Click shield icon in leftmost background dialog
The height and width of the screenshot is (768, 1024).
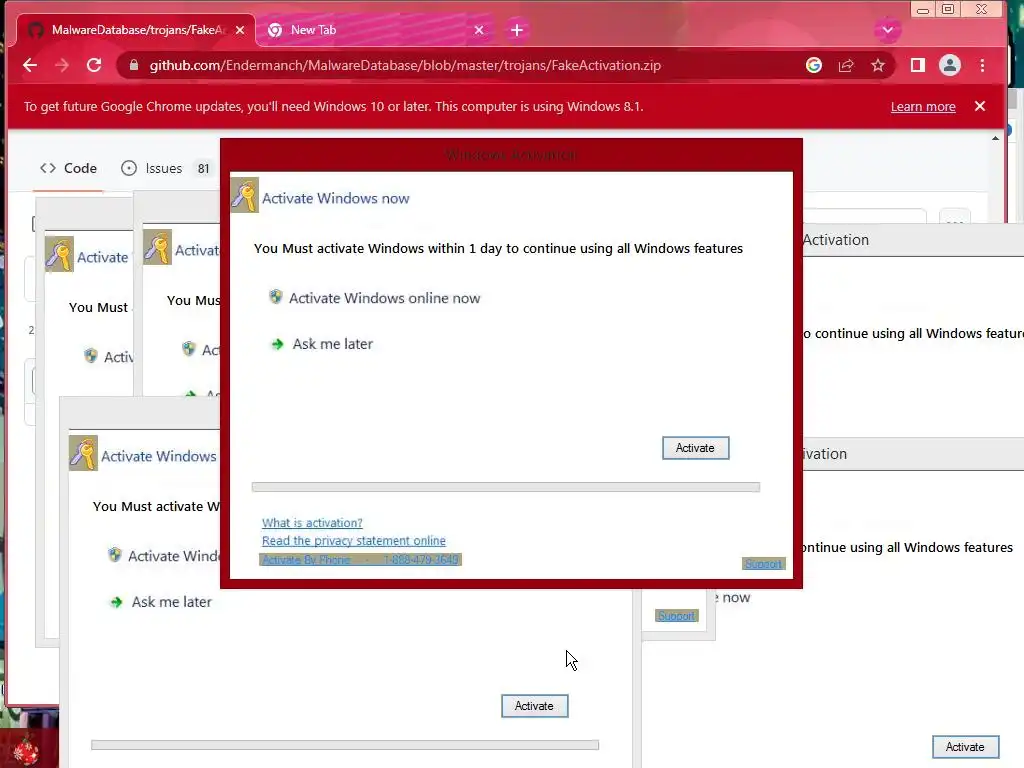click(91, 356)
